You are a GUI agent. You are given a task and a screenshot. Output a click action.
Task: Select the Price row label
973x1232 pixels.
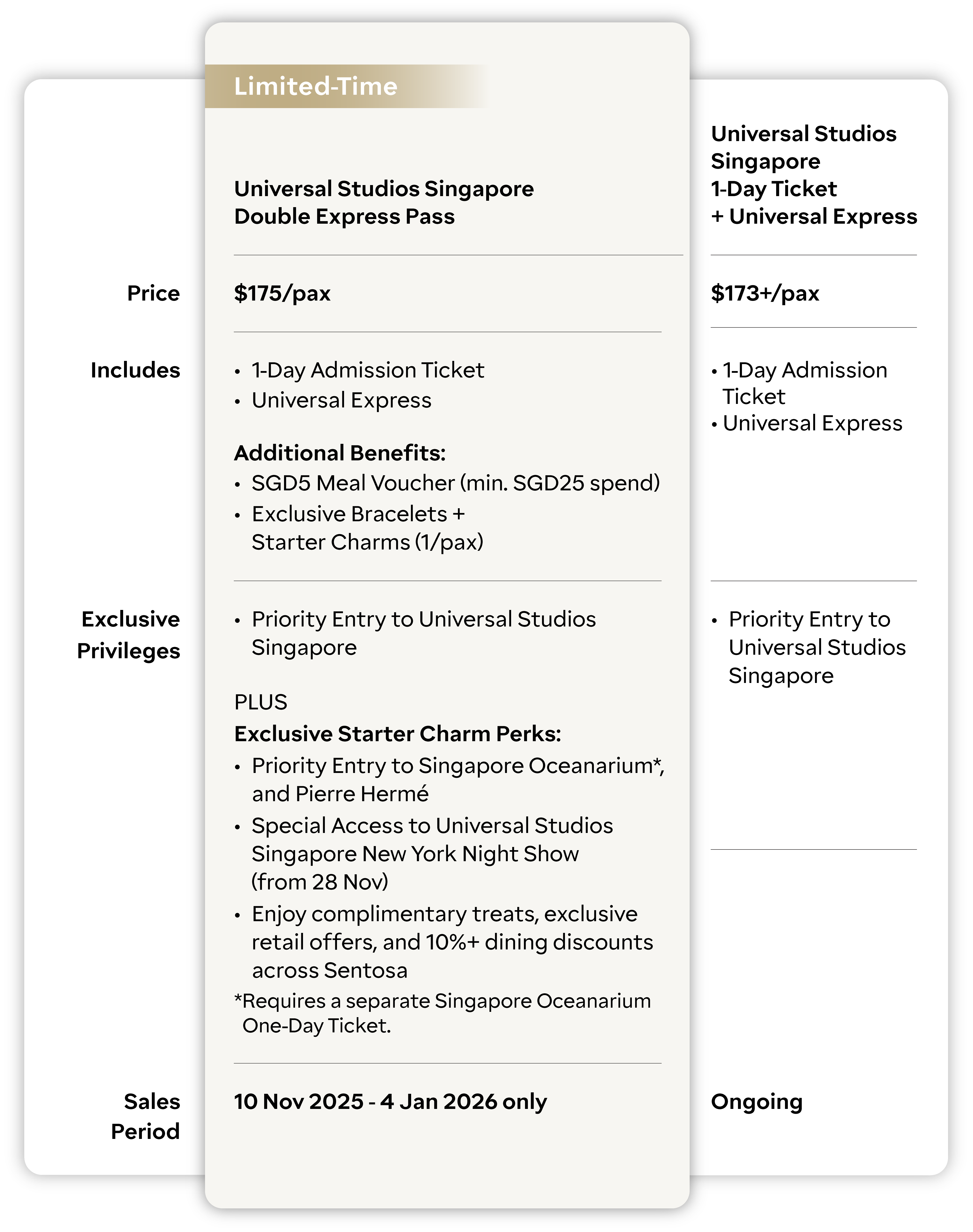[153, 293]
